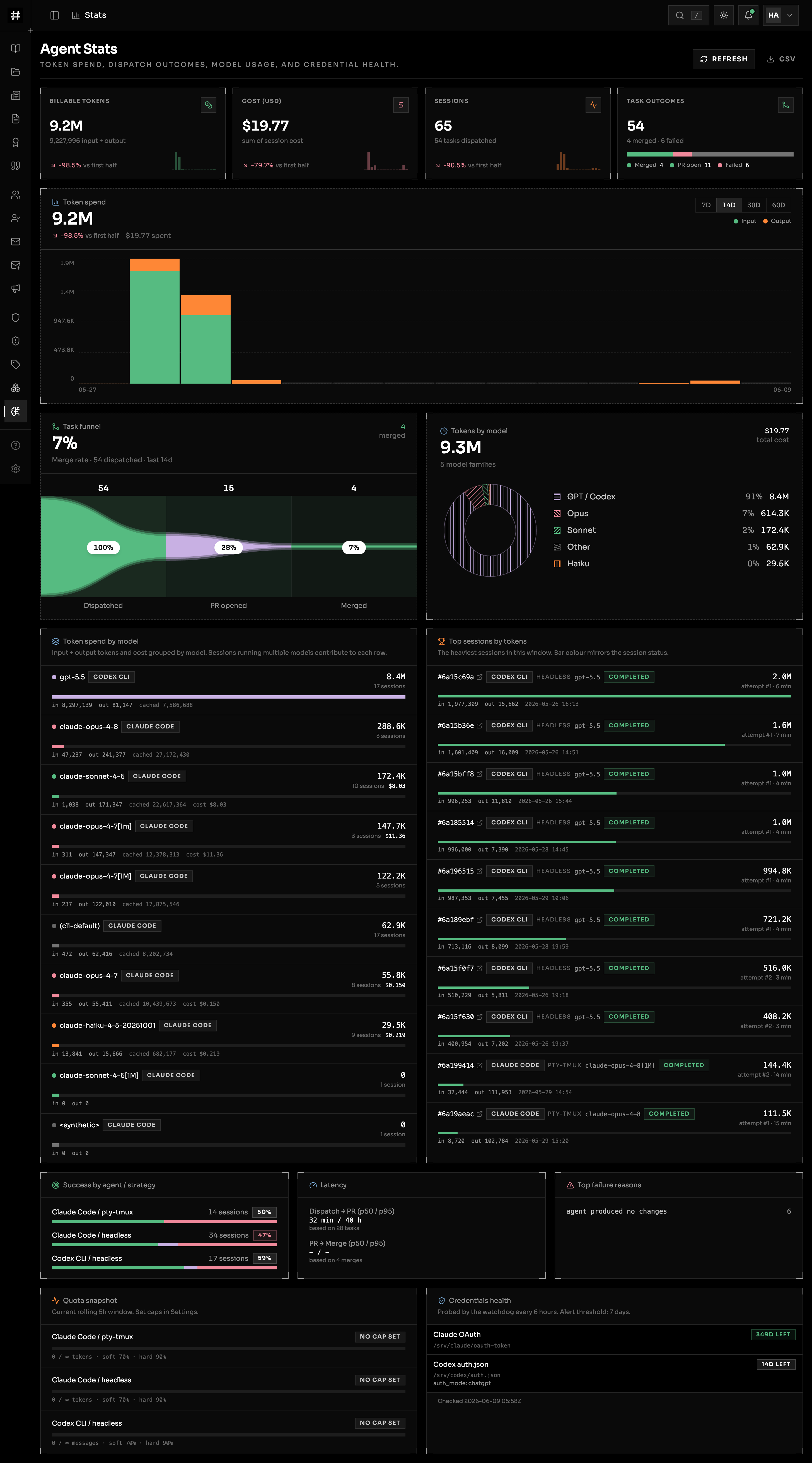Select the 14D range tab

point(729,205)
